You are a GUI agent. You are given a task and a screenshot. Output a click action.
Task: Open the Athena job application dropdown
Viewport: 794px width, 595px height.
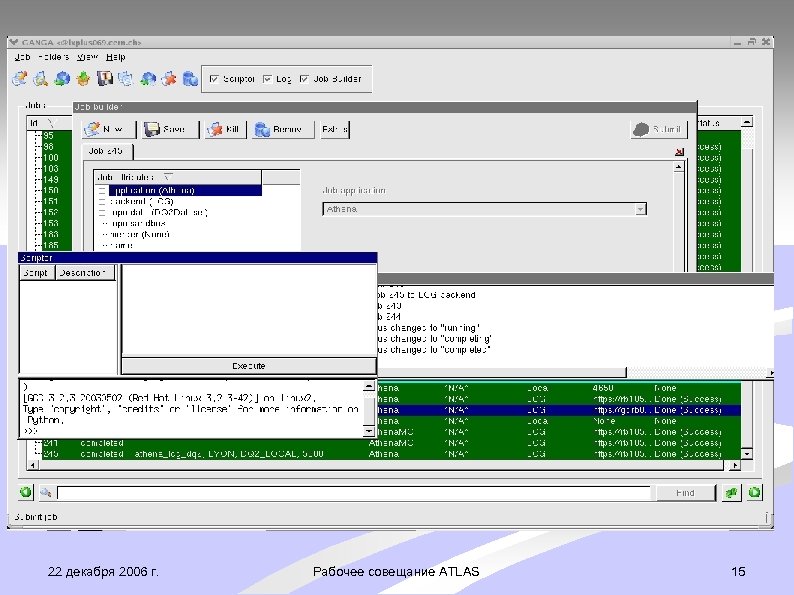(641, 209)
